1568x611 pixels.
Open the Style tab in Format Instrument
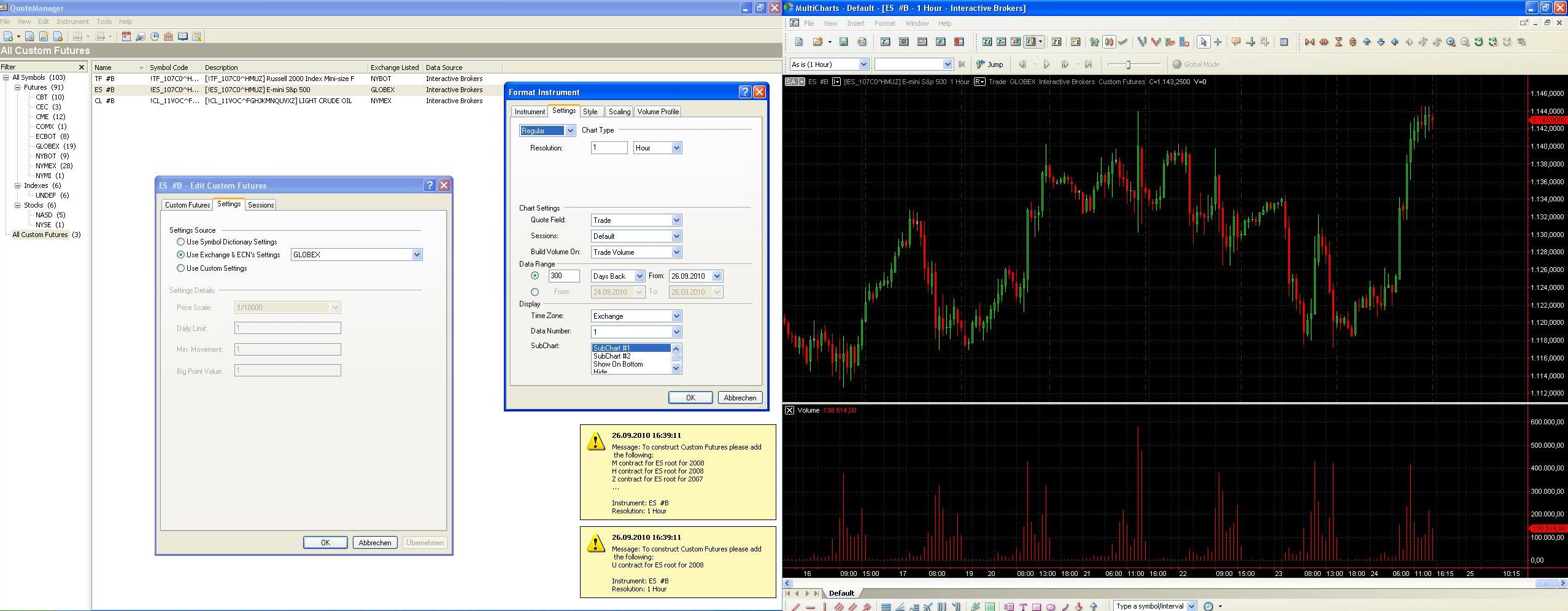tap(590, 112)
